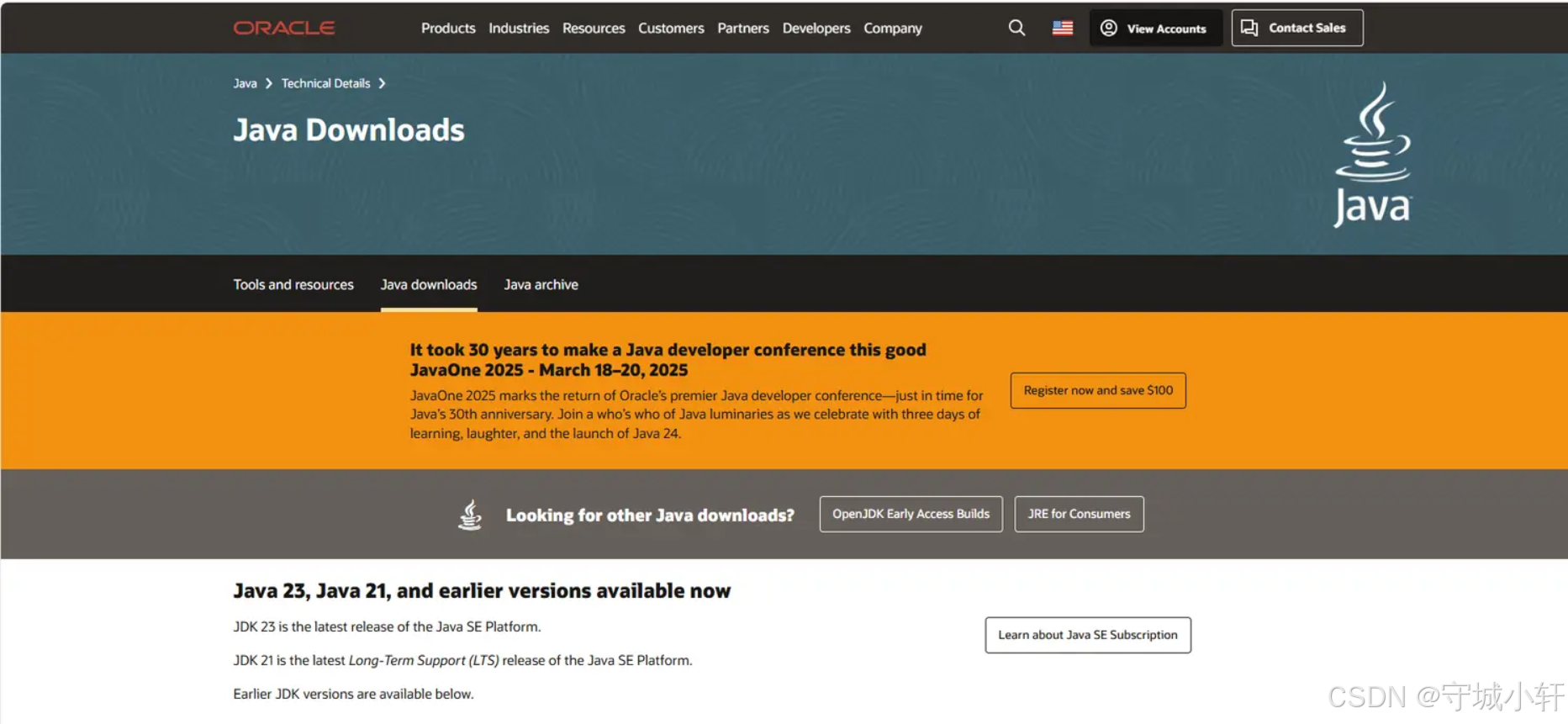
Task: Open OpenJDK Early Access Builds
Action: click(x=911, y=514)
